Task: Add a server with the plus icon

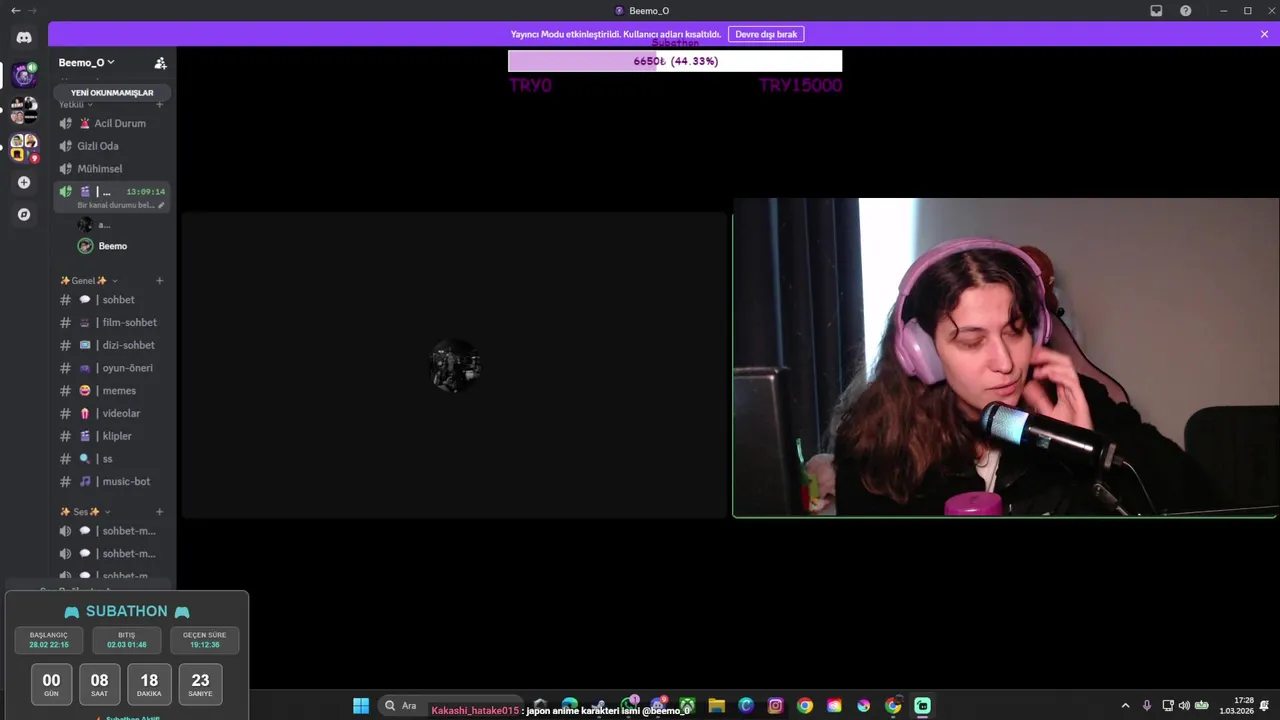Action: (x=24, y=182)
